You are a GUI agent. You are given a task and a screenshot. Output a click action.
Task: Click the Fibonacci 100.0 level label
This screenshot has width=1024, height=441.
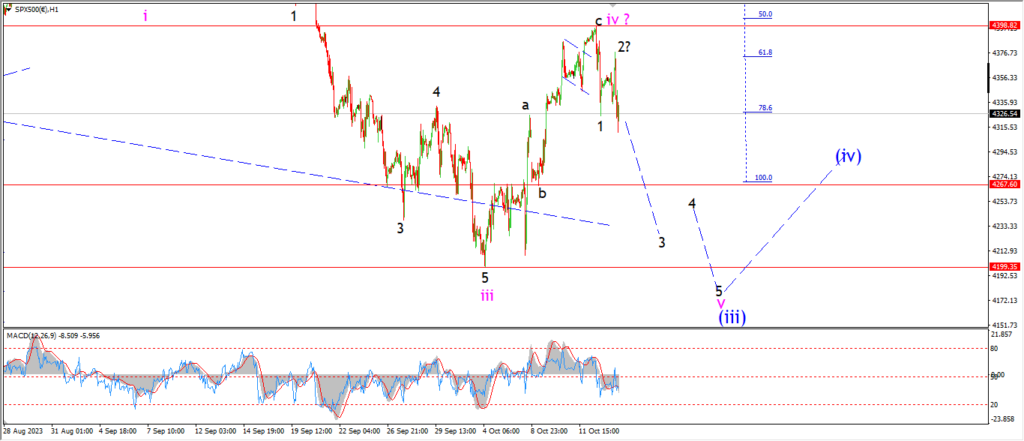click(764, 178)
